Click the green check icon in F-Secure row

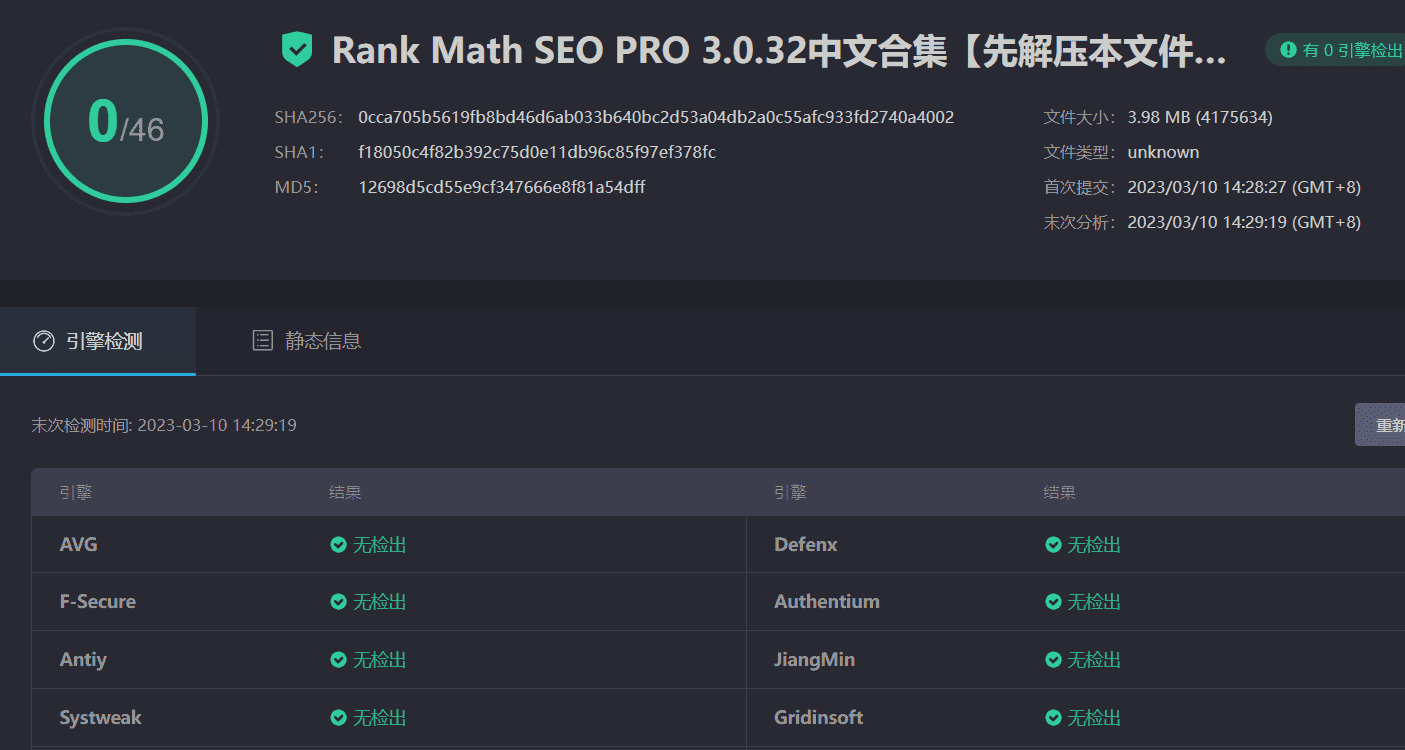point(339,602)
